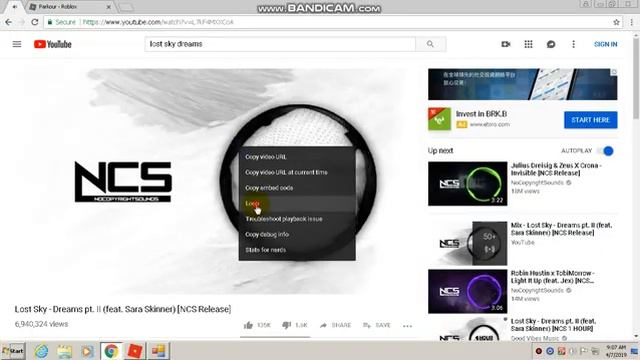Click the taskbar clock showing 9:07 AM
Screen dimensions: 640x360
616,351
